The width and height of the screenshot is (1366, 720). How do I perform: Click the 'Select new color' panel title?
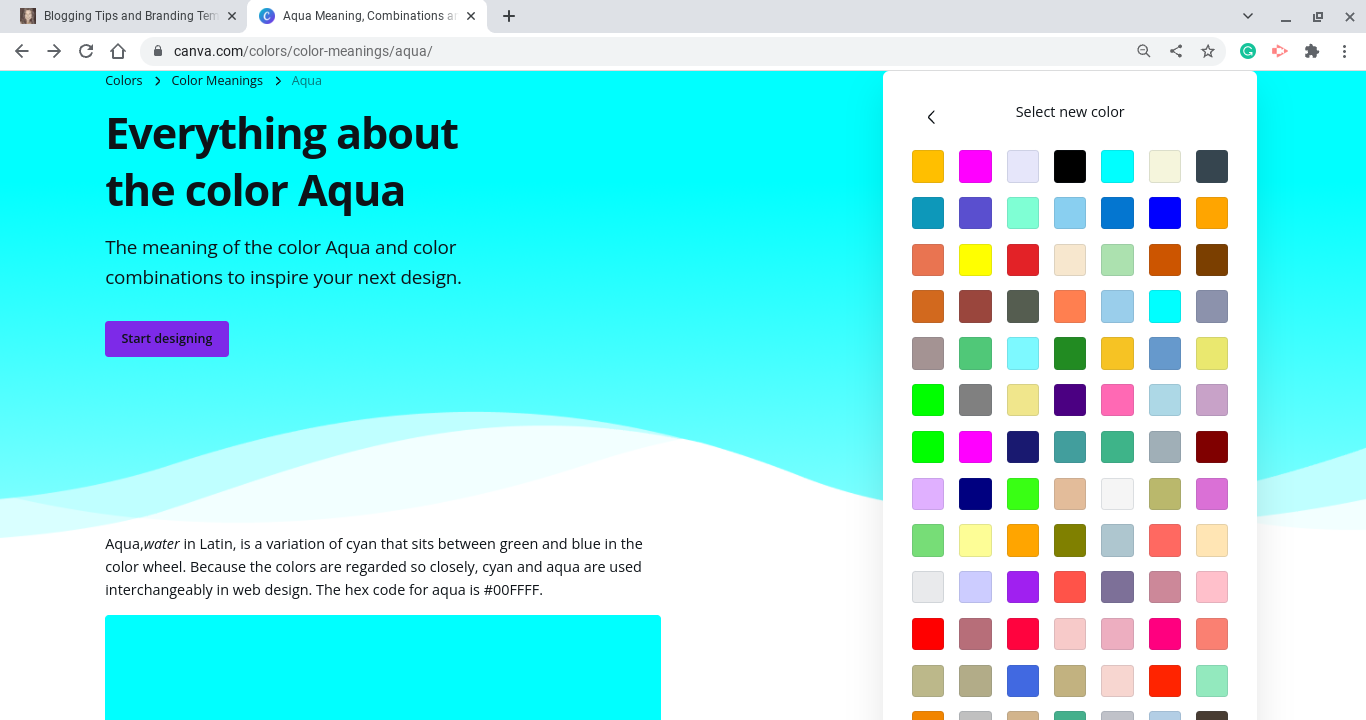(1070, 112)
